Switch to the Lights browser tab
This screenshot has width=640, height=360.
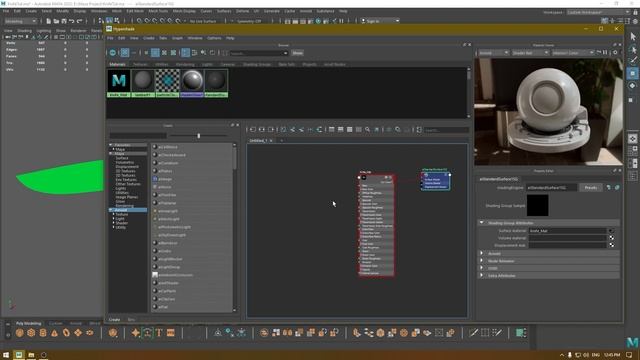pyautogui.click(x=207, y=64)
